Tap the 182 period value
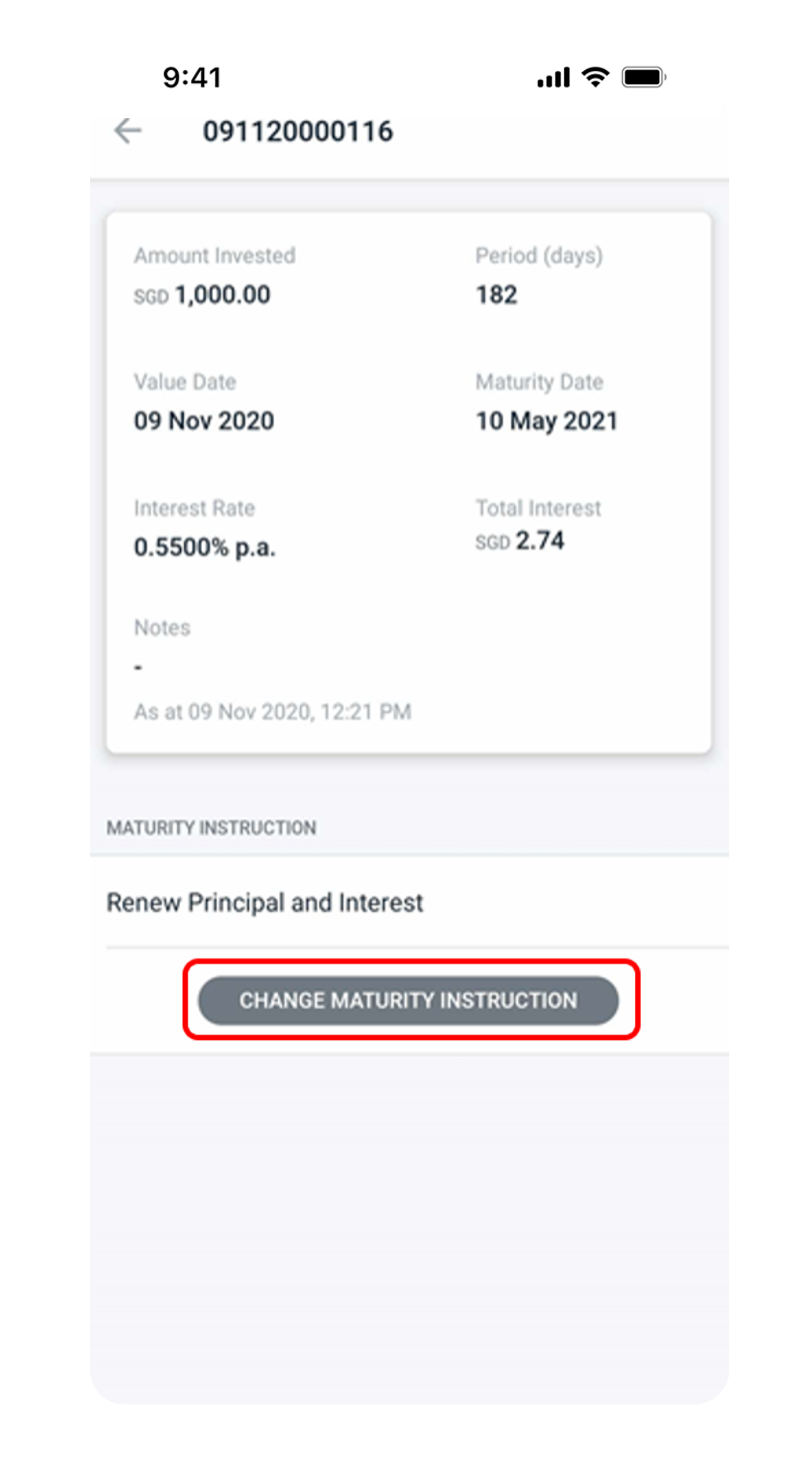This screenshot has width=812, height=1463. point(496,294)
